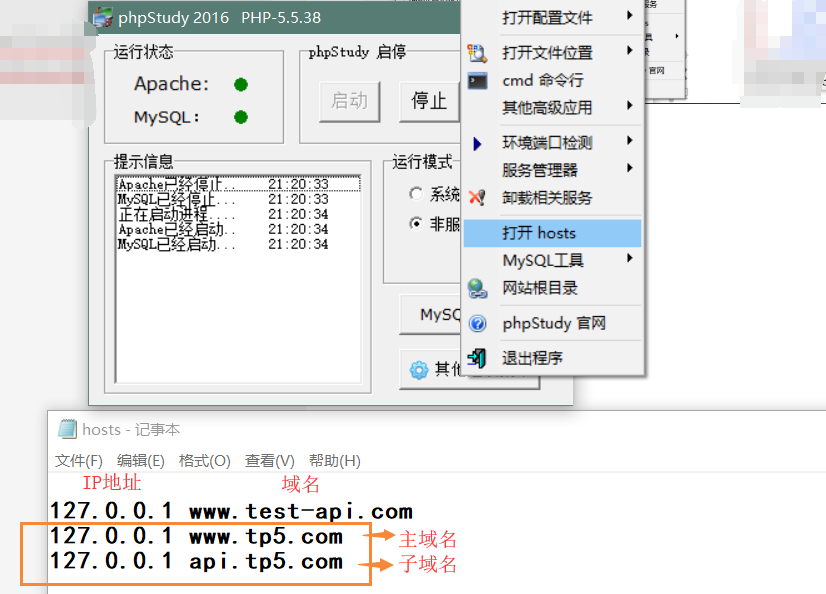The height and width of the screenshot is (594, 826).
Task: Open the 文件(F) menu in Notepad
Action: (x=79, y=461)
